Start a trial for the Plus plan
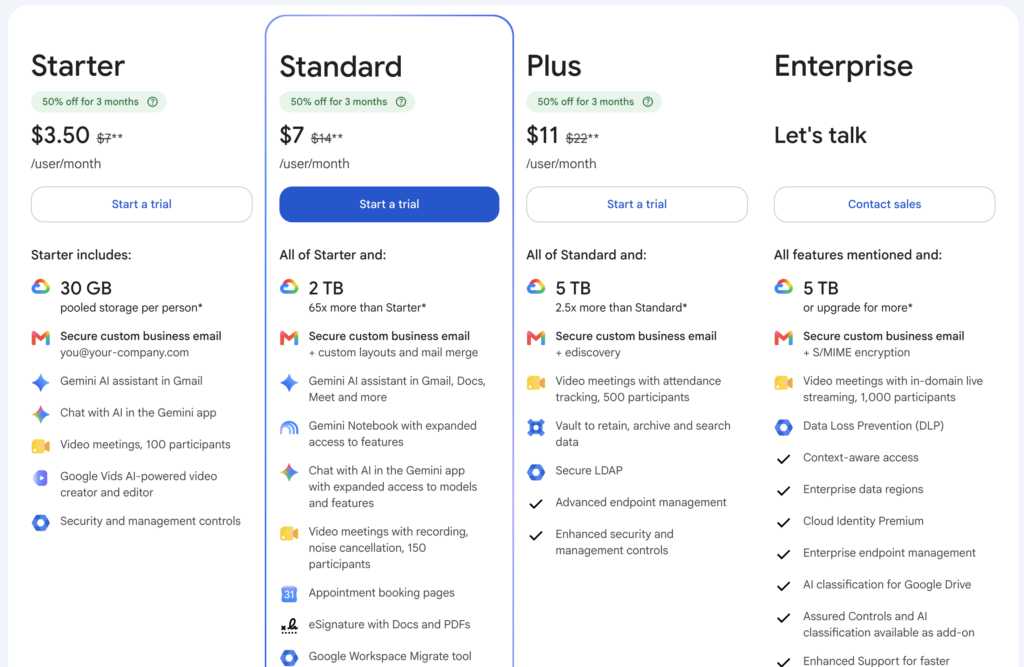1024x667 pixels. (x=637, y=204)
